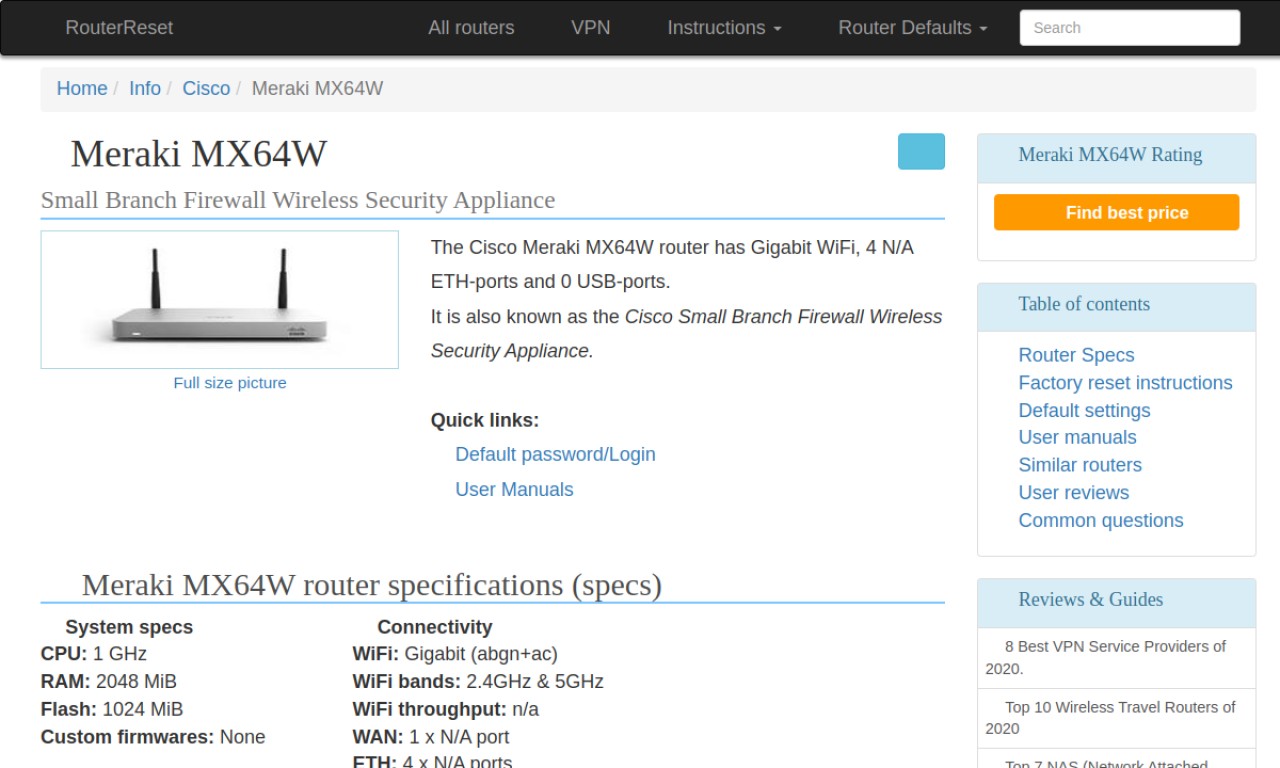1280x768 pixels.
Task: Select the Flash: 1024 MiB spec line
Action: [112, 709]
